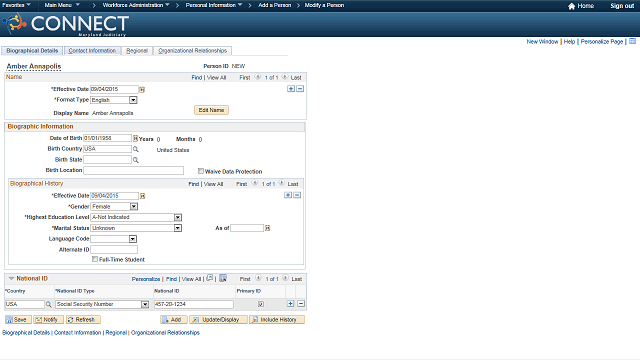This screenshot has width=640, height=360.
Task: Switch to the Contact Information tab
Action: pos(92,51)
